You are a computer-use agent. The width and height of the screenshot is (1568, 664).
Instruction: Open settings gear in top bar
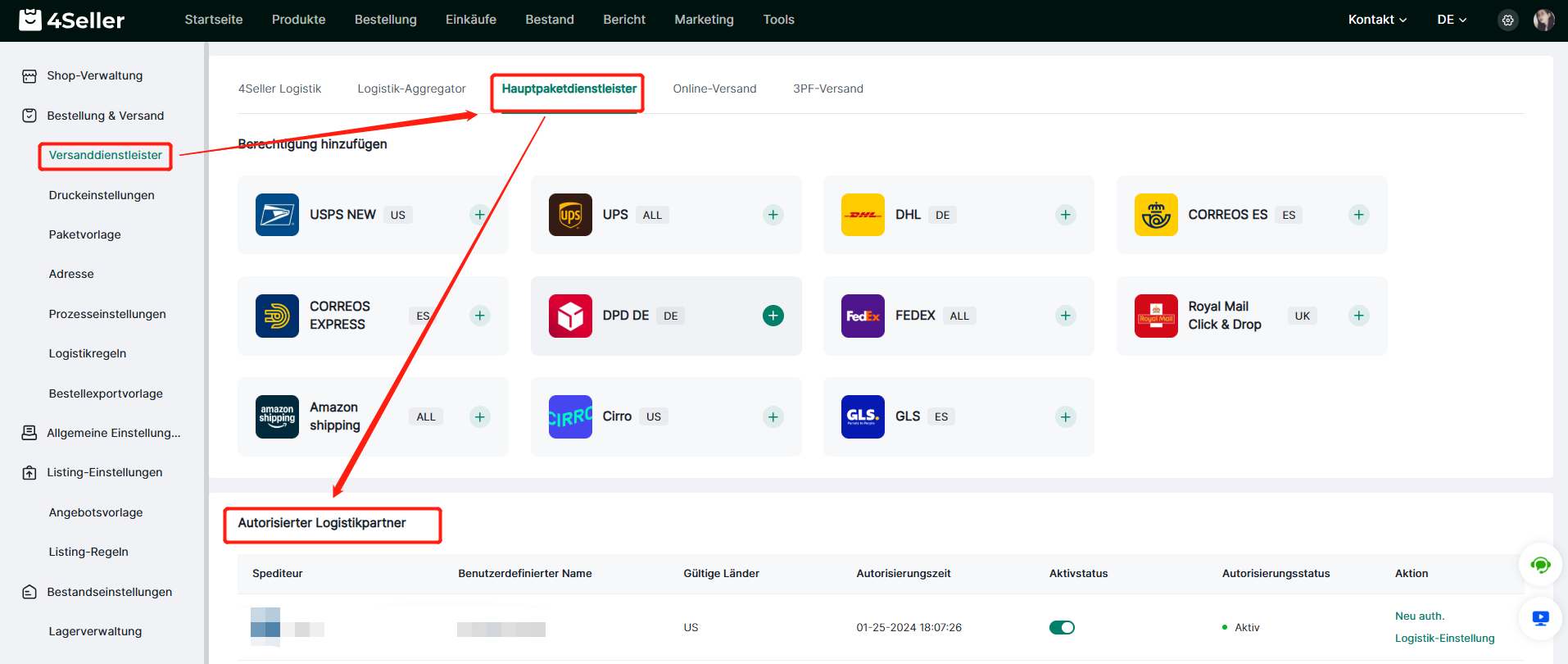click(x=1507, y=20)
